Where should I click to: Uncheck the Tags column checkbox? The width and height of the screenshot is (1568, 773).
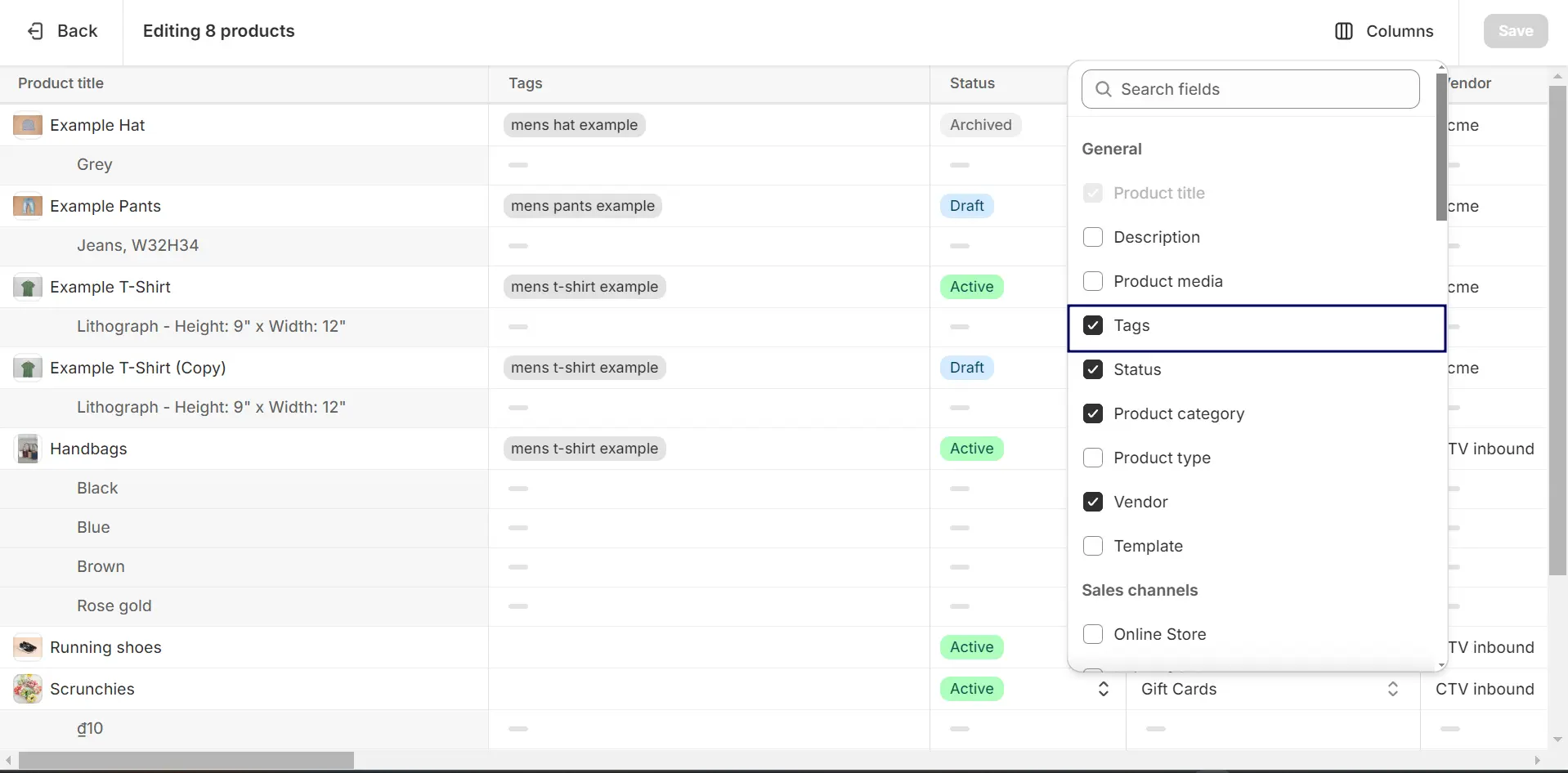tap(1092, 325)
